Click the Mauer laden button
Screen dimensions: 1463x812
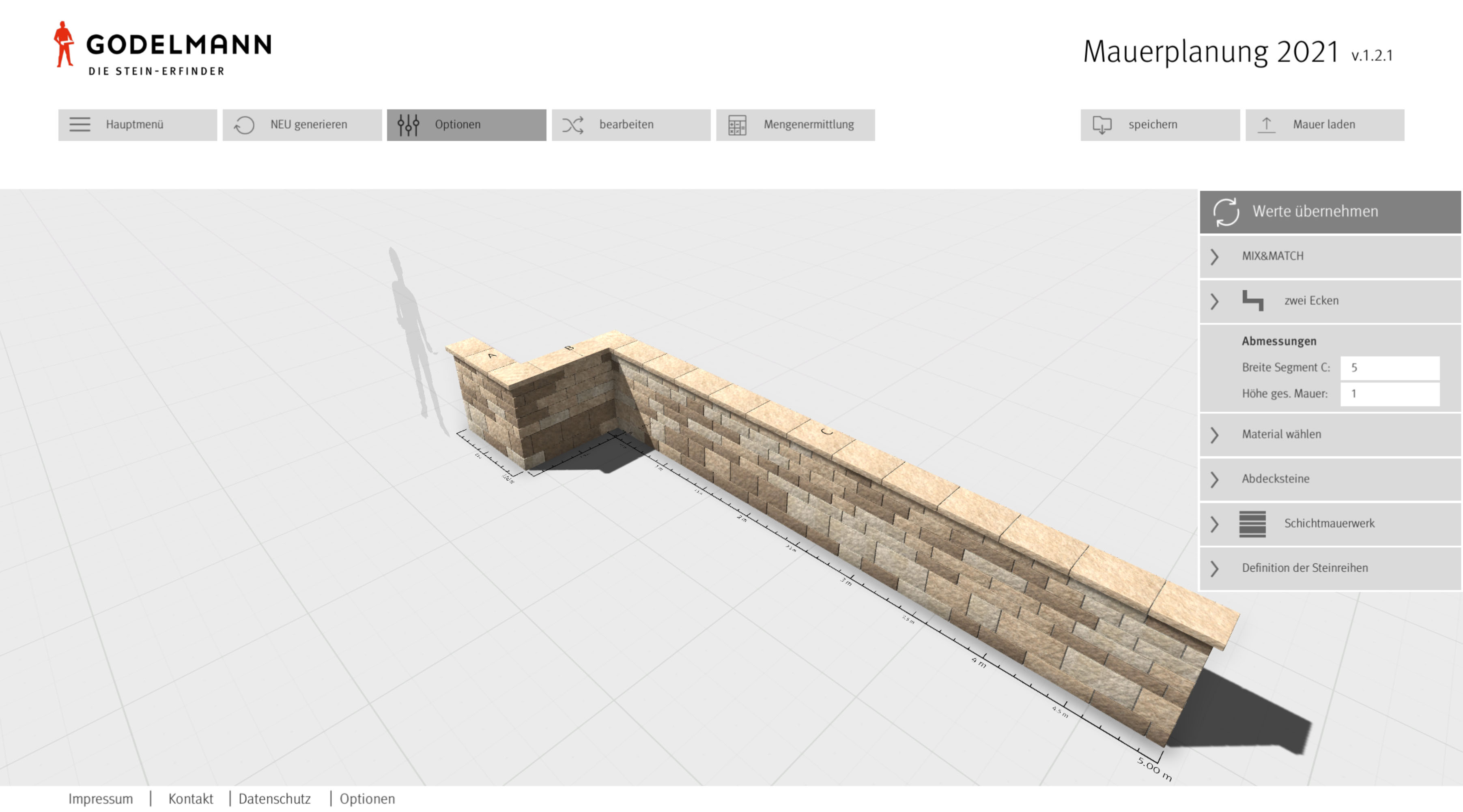[x=1324, y=125]
